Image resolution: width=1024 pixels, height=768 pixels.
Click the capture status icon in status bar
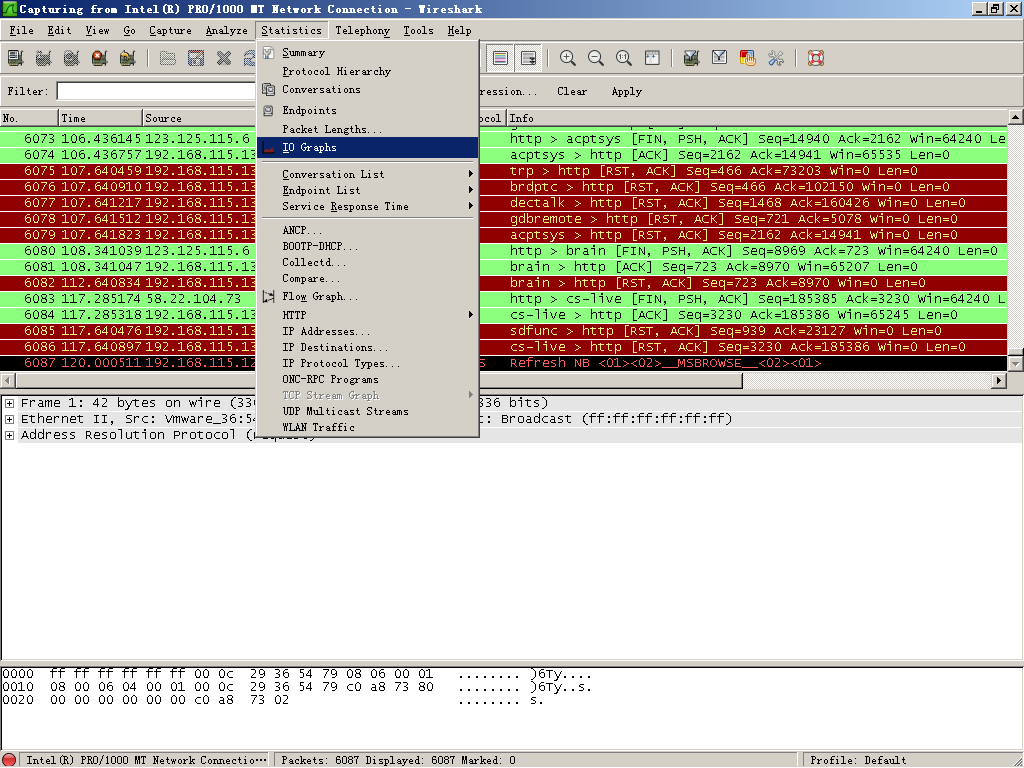coord(9,760)
